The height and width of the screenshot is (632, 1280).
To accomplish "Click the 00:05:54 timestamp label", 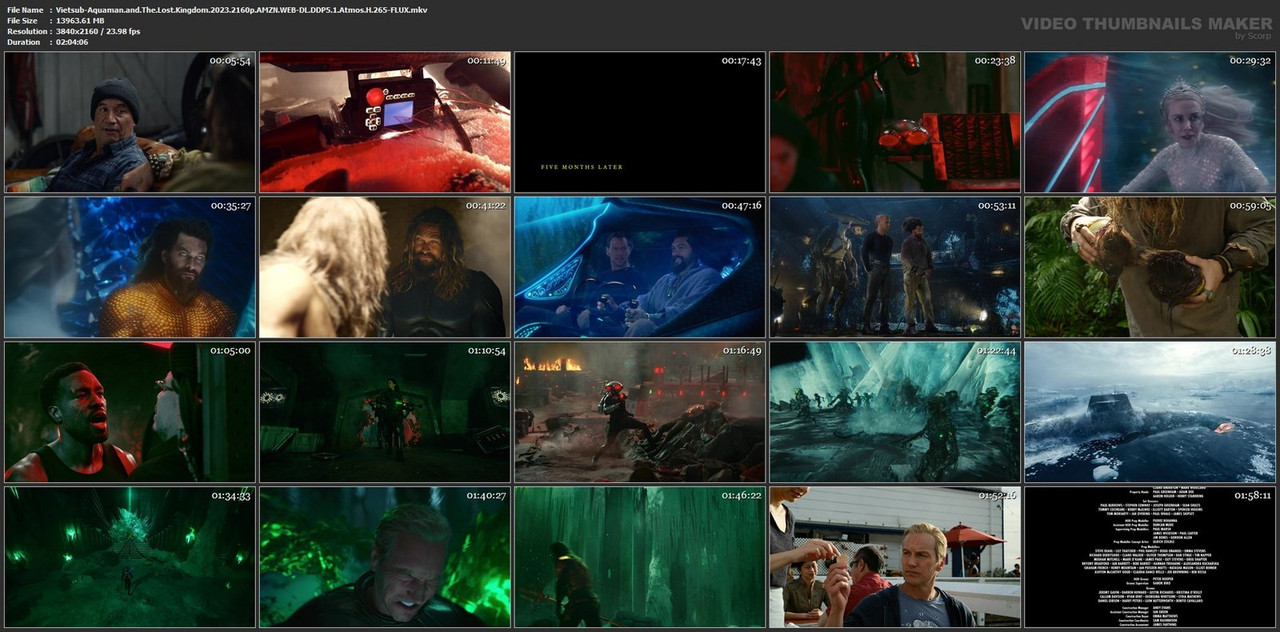I will pos(230,61).
